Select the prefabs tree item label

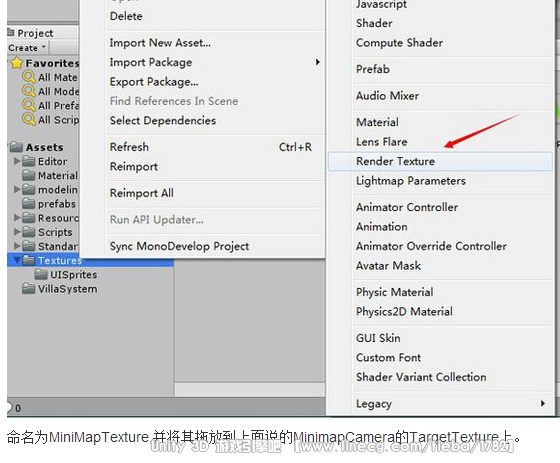pos(57,204)
